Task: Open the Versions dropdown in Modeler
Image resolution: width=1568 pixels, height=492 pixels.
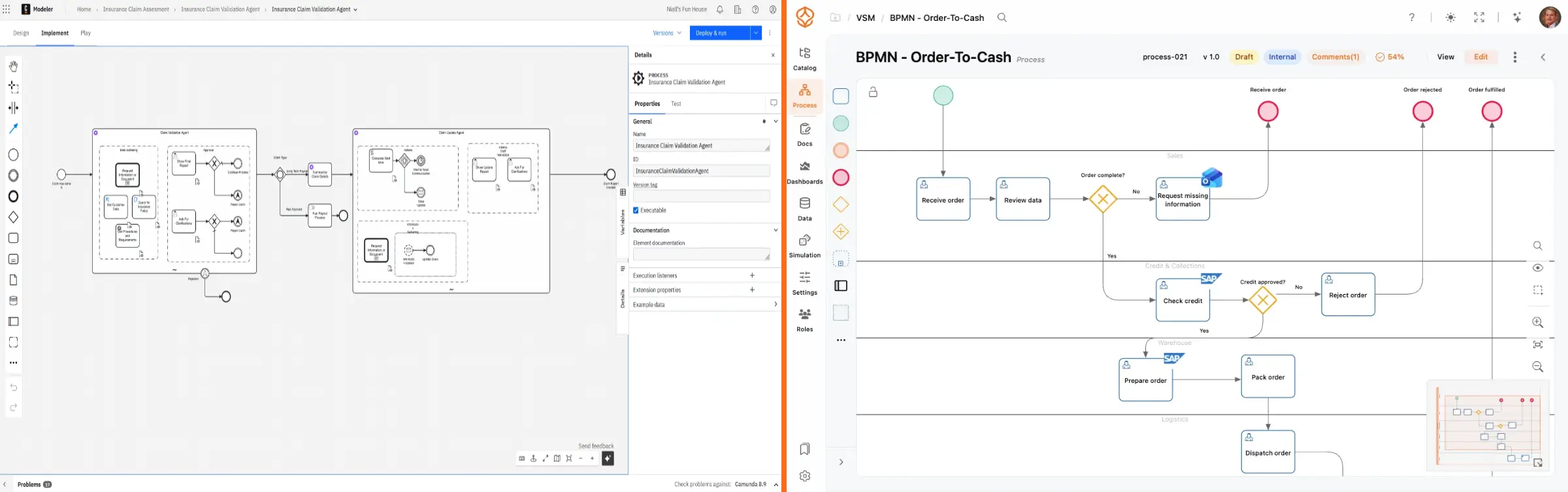Action: coord(667,33)
